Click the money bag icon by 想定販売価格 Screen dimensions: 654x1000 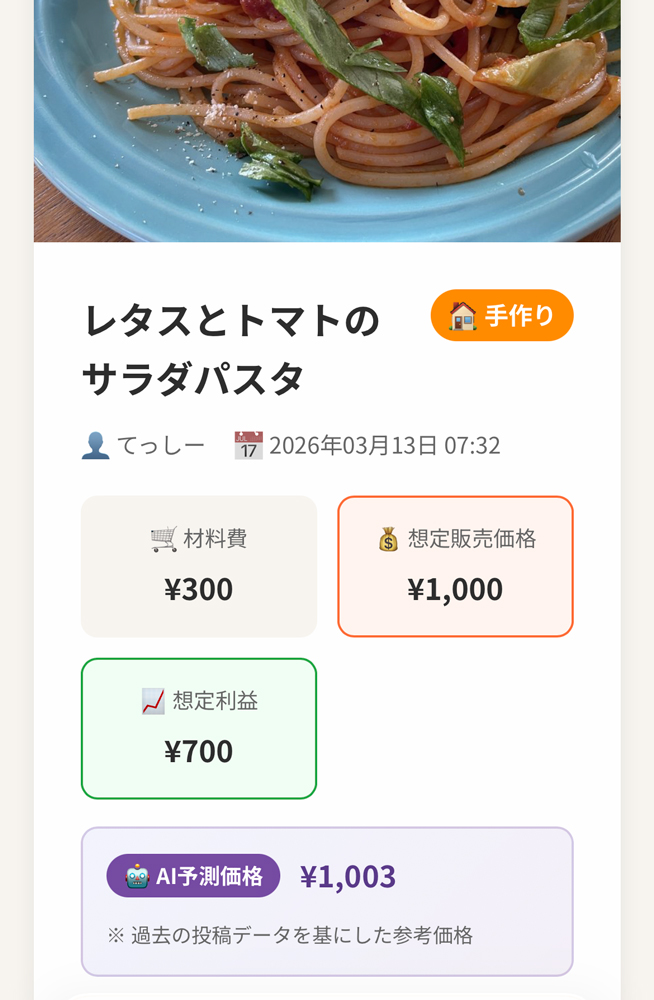tap(388, 540)
